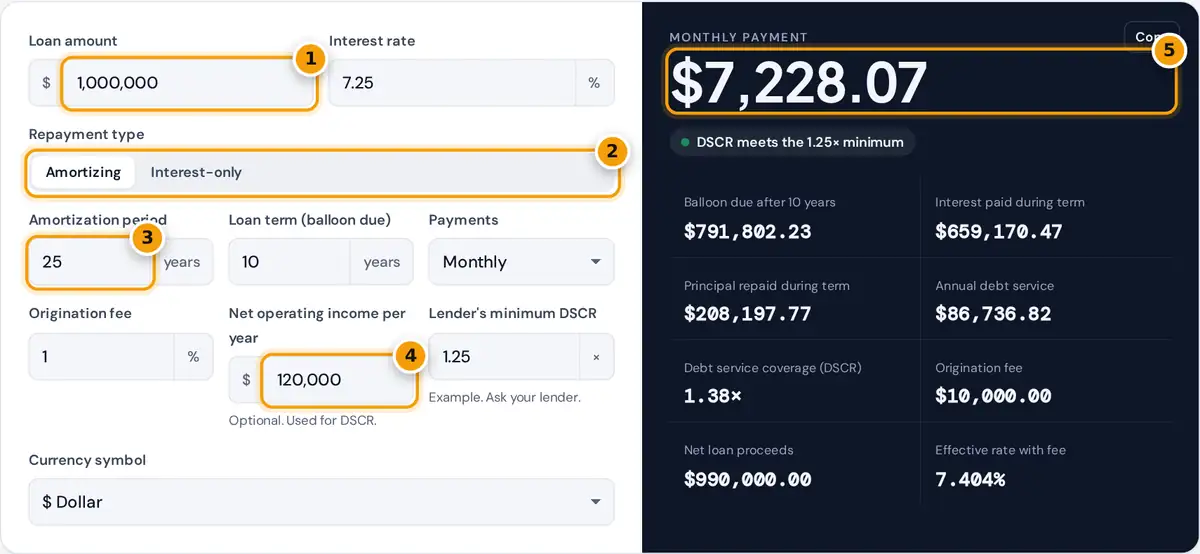1200x554 pixels.
Task: Click the percent suffix of Interest rate
Action: pos(594,83)
